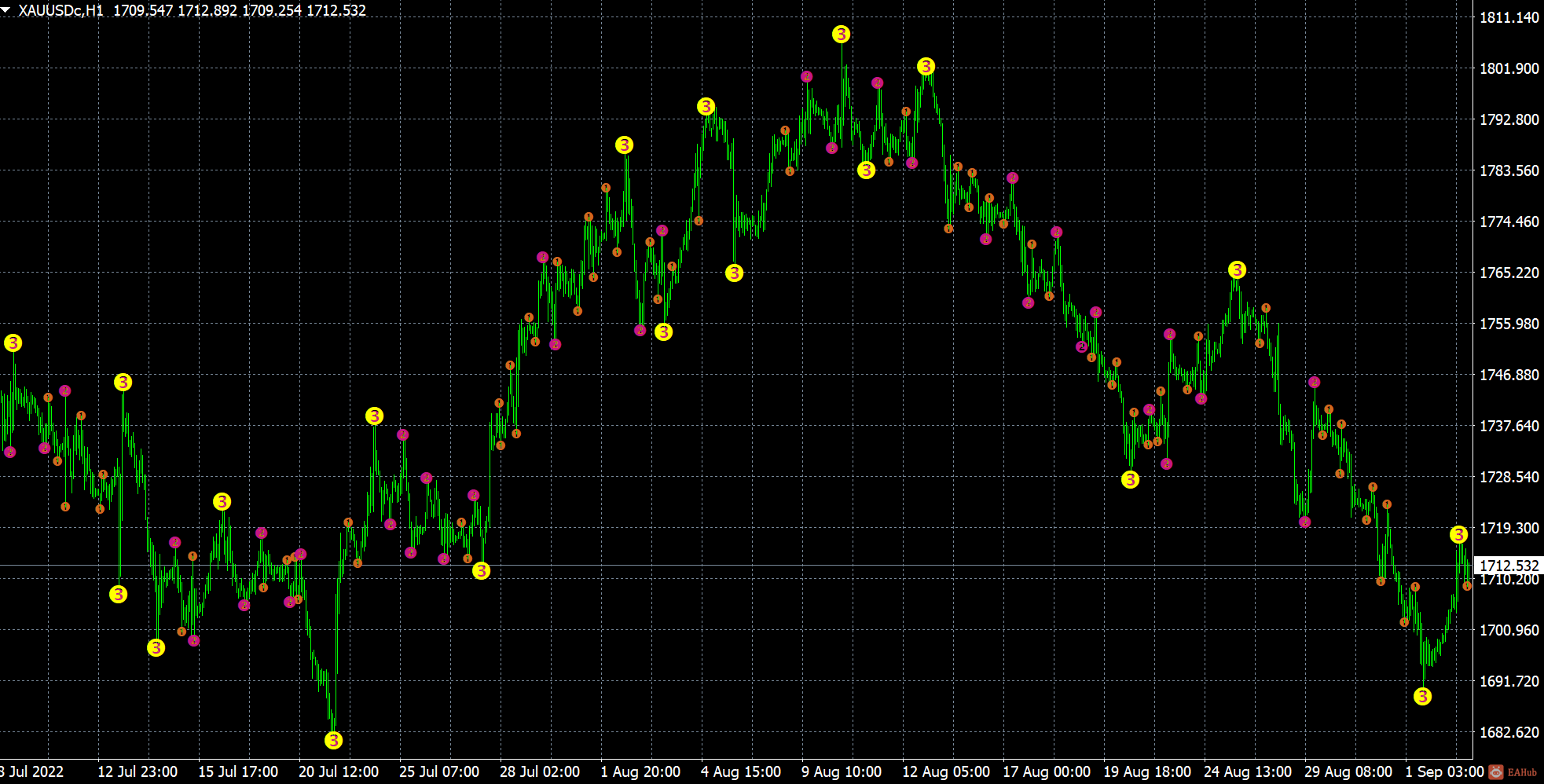1544x784 pixels.
Task: Click the 17 Aug 00:00 time label
Action: [1047, 771]
